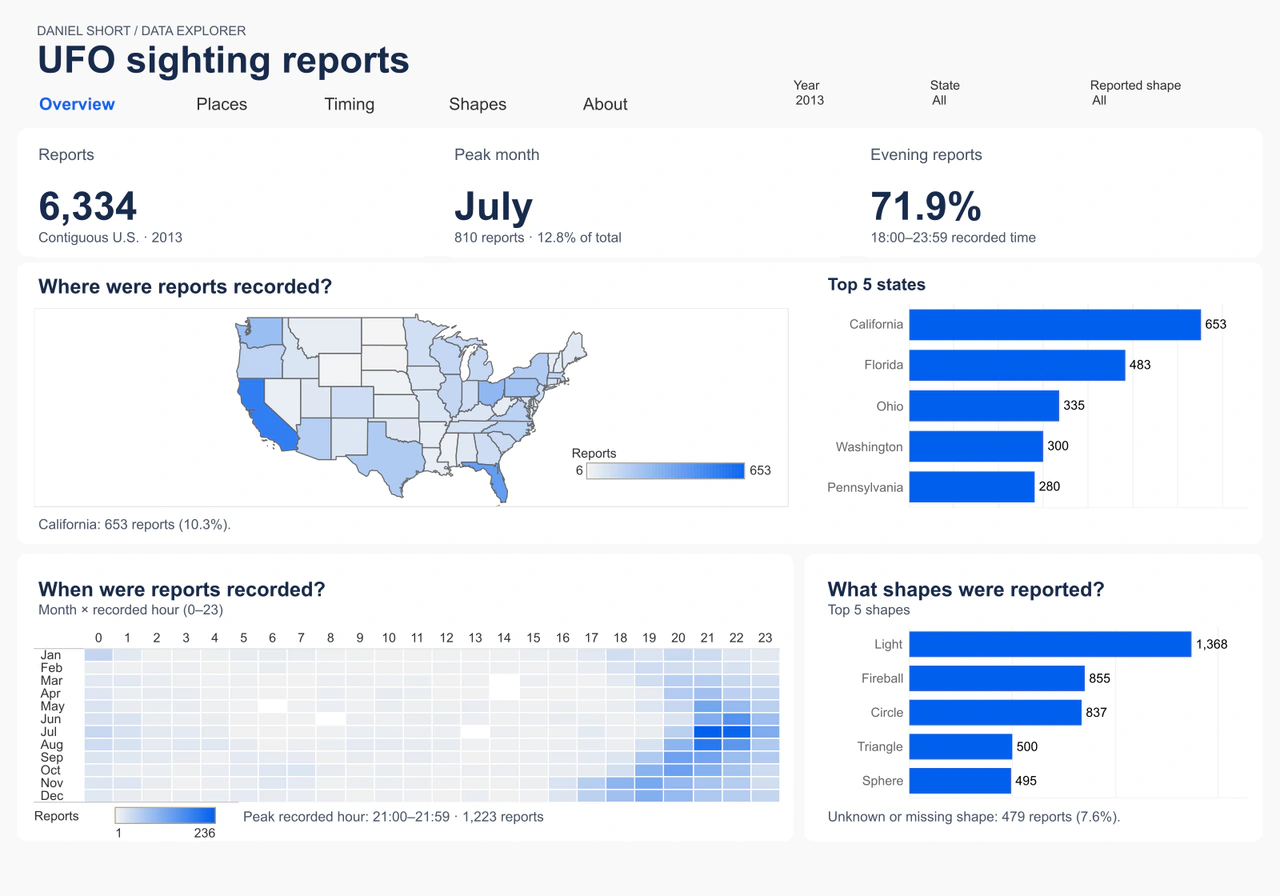Click '810 reports · 12.8% of total' text
The height and width of the screenshot is (896, 1280).
pos(538,238)
